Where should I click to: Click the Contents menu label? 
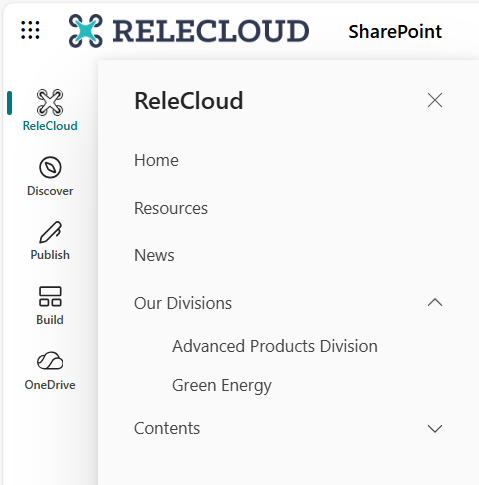(x=167, y=428)
